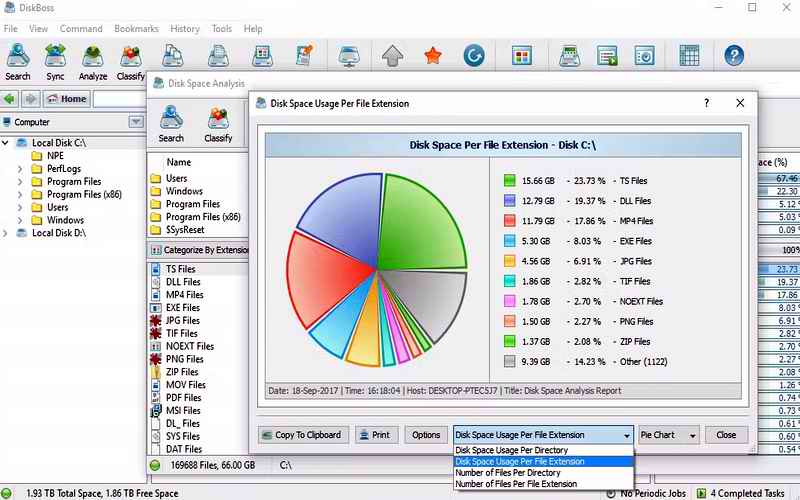
Task: Click the Classify icon in main toolbar
Action: click(x=131, y=61)
